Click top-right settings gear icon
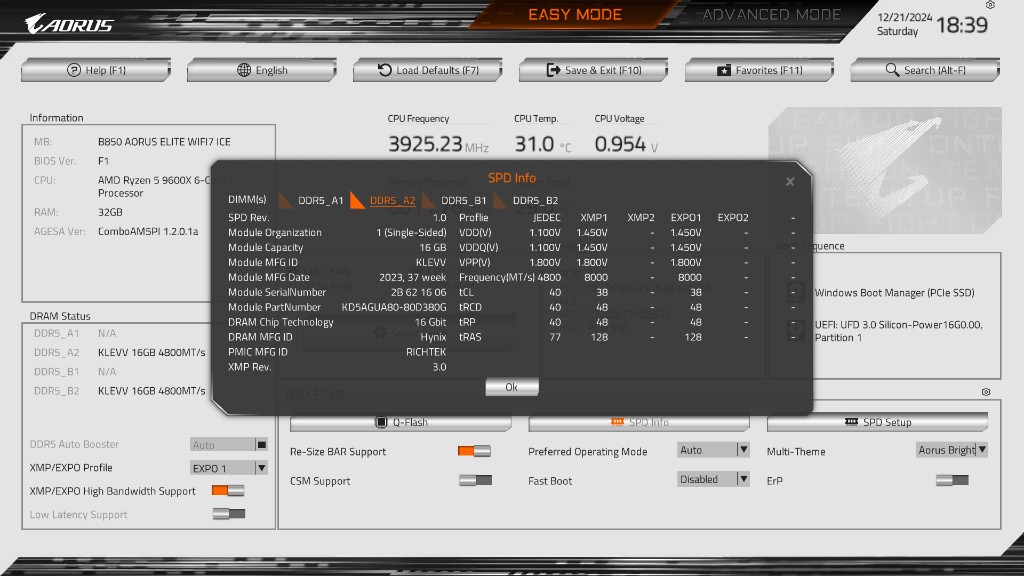1024x576 pixels. tap(990, 5)
